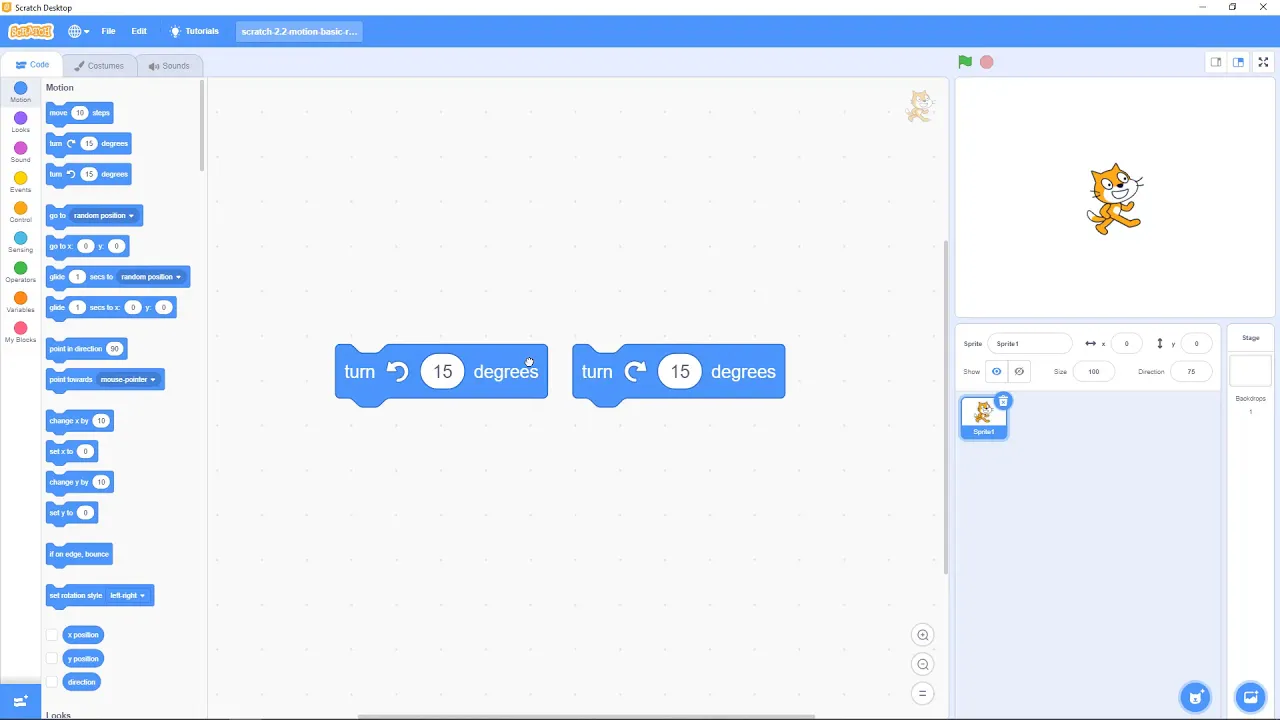Click workspace turn counterclockwise block arrow
1280x720 pixels.
click(x=398, y=372)
